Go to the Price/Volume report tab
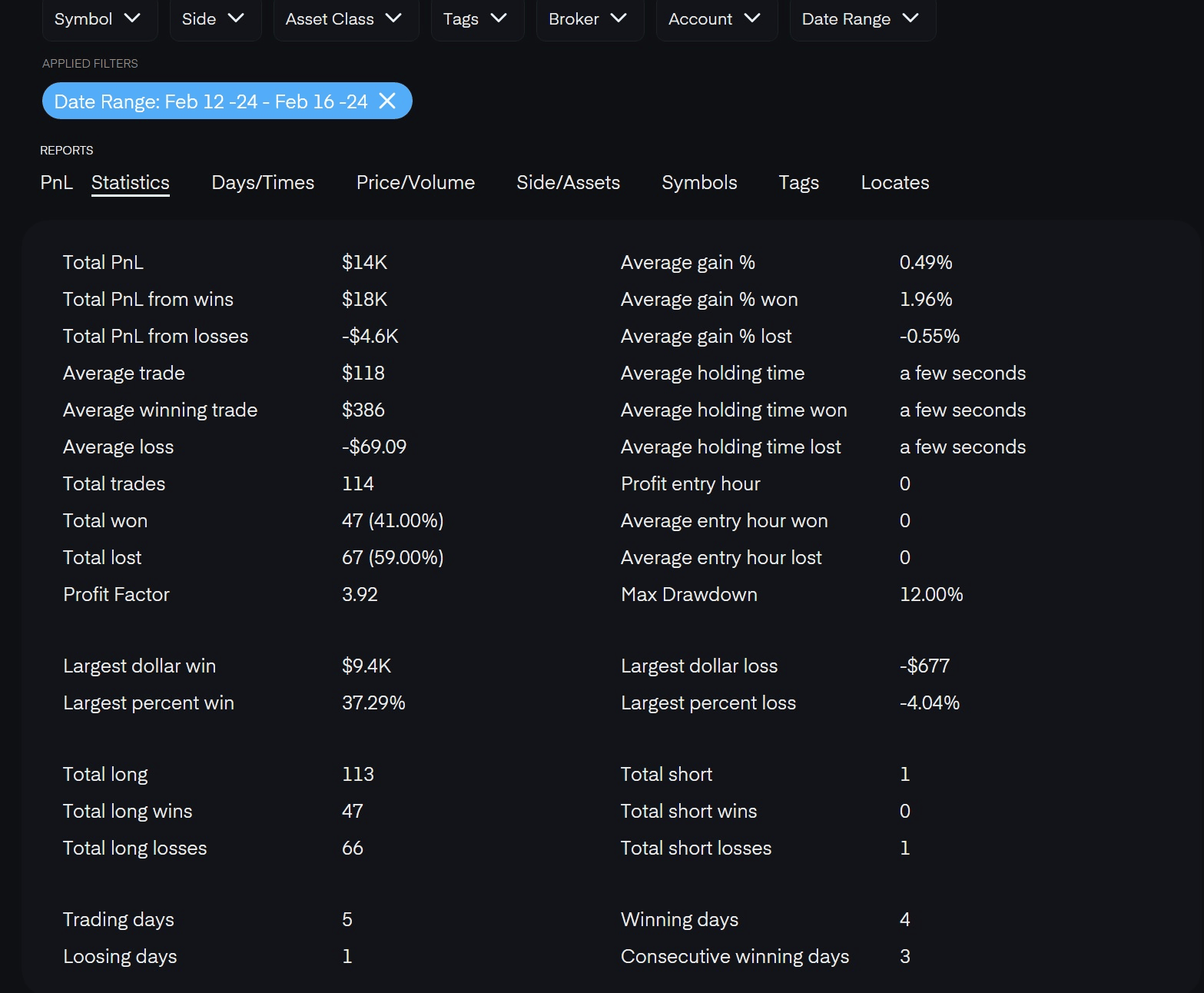The image size is (1204, 993). tap(416, 182)
